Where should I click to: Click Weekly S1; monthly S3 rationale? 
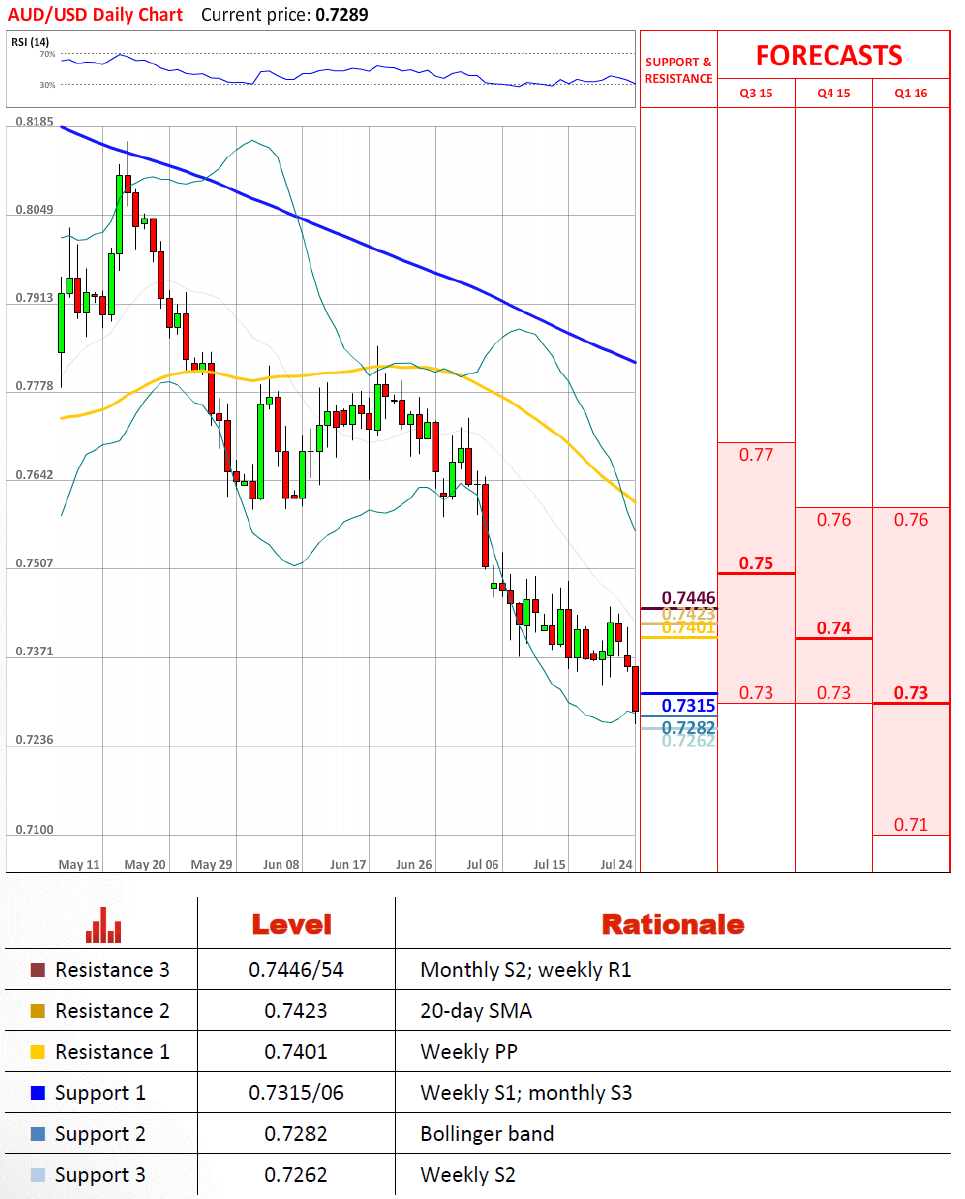526,1093
